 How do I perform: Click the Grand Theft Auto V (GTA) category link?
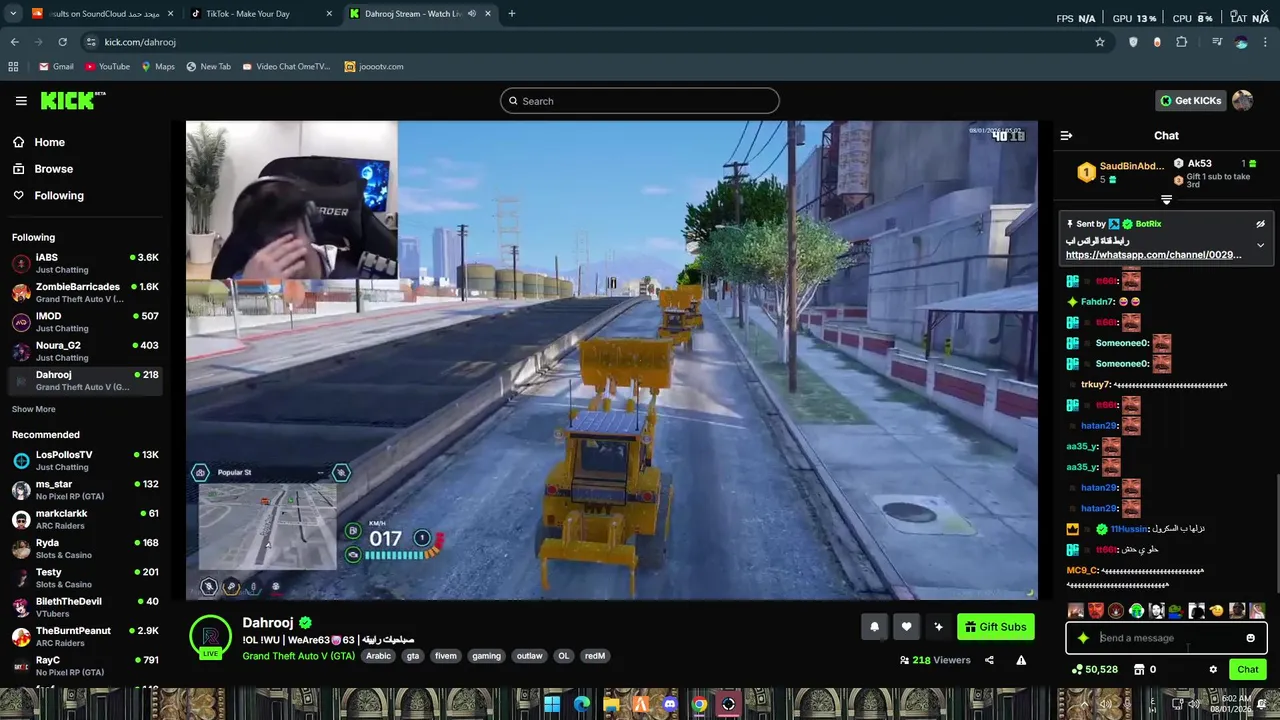tap(298, 656)
